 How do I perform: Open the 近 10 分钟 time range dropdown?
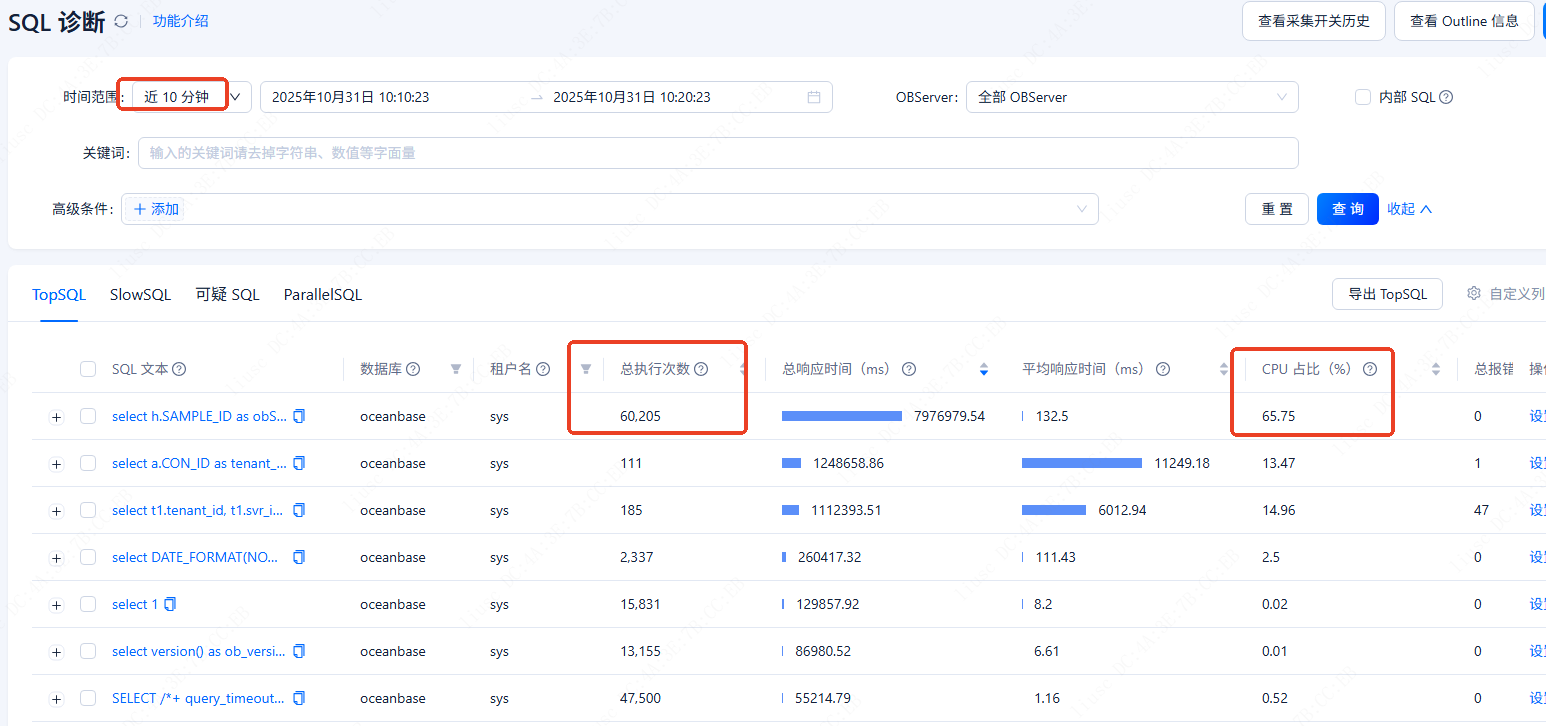(x=192, y=97)
